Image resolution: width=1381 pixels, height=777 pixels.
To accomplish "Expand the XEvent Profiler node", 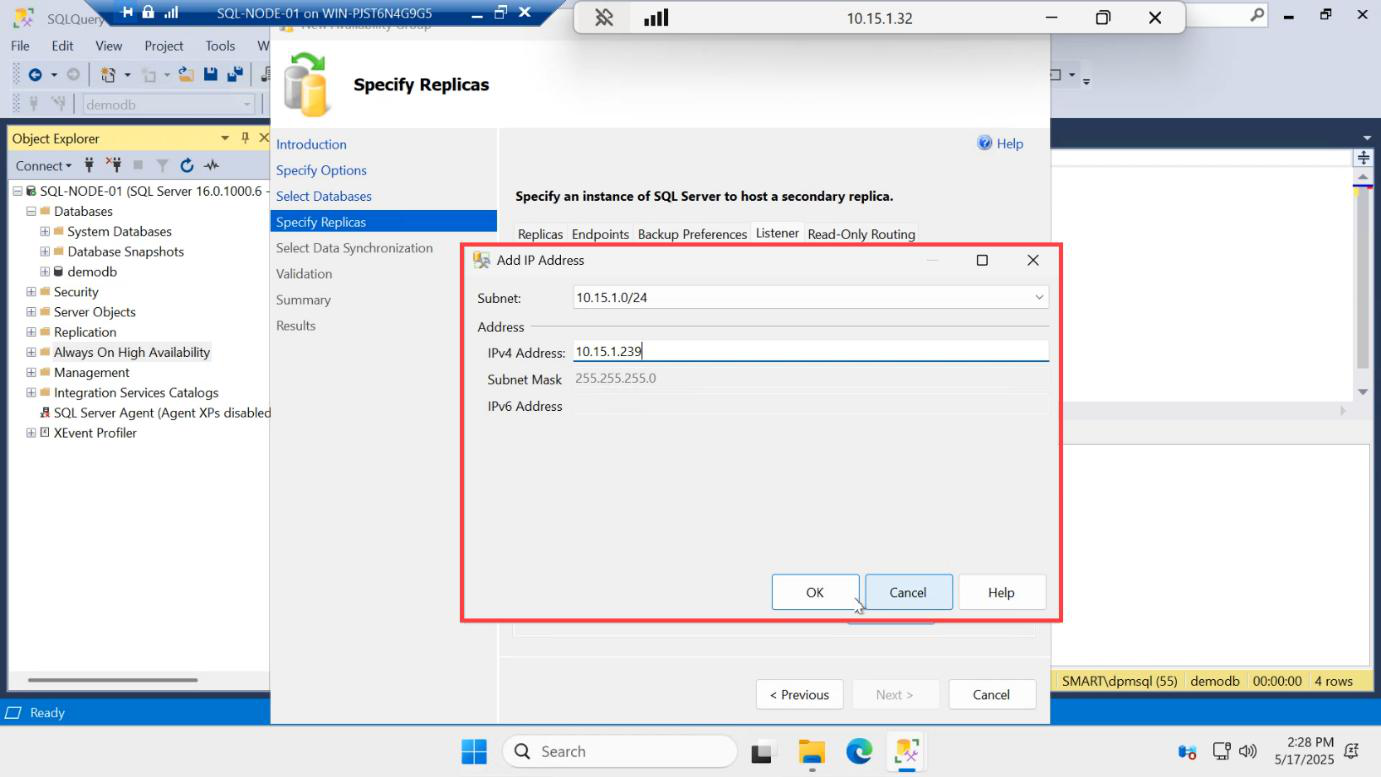I will [x=31, y=433].
